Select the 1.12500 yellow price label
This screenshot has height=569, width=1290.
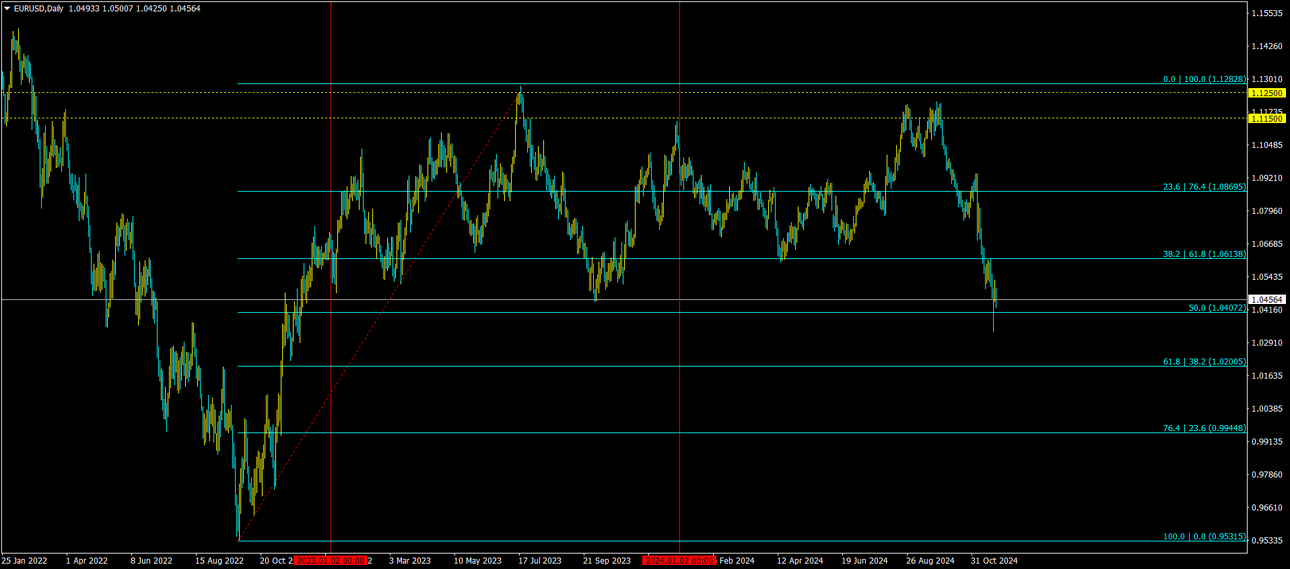pos(1267,92)
